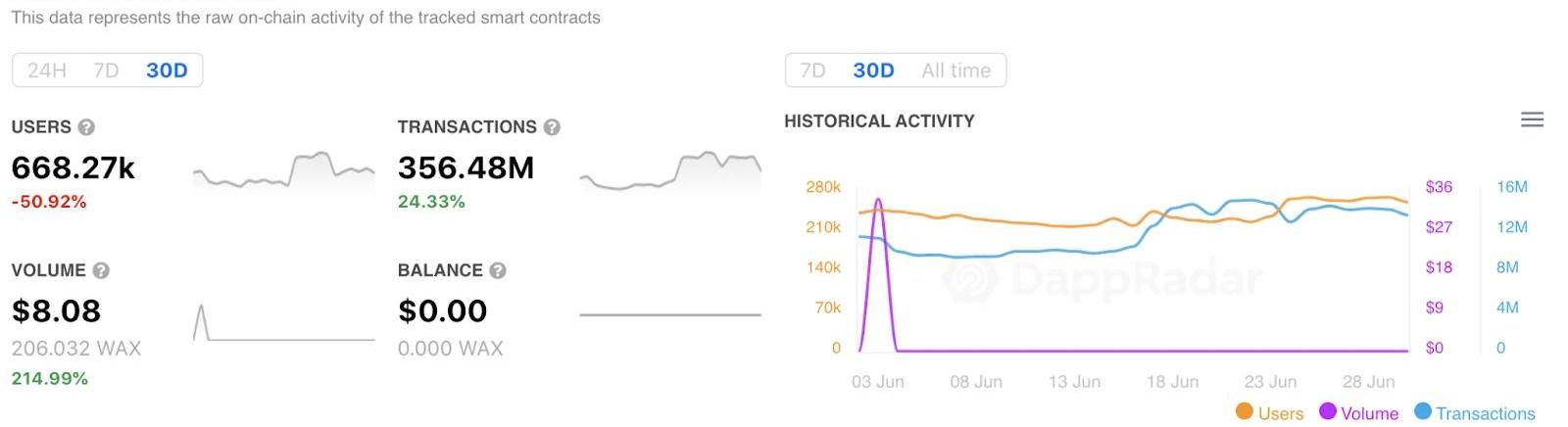Click the Volume sparkline chart
This screenshot has width=1568, height=427.
[283, 324]
